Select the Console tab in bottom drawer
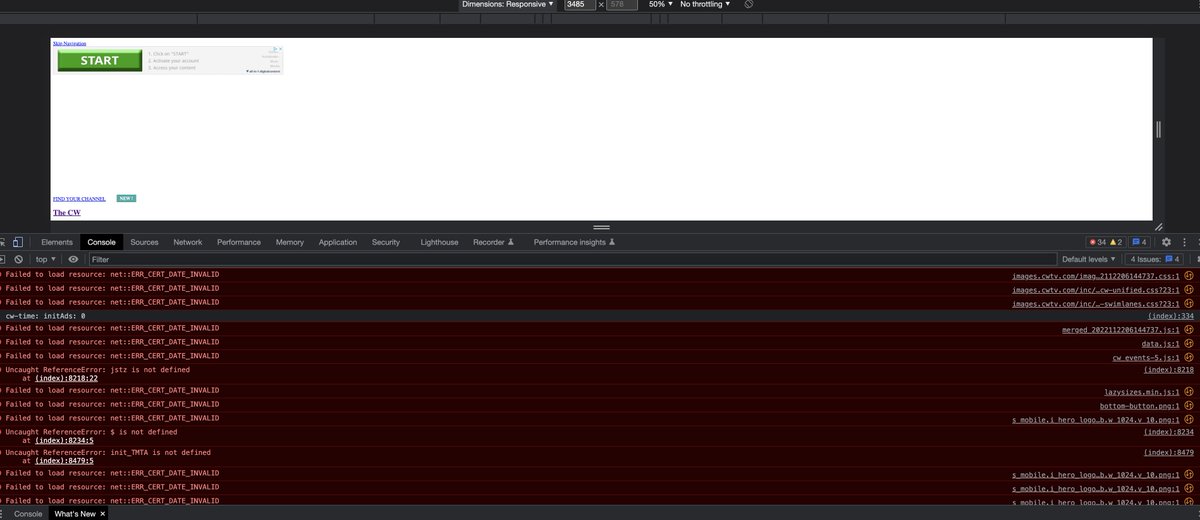 [28, 513]
